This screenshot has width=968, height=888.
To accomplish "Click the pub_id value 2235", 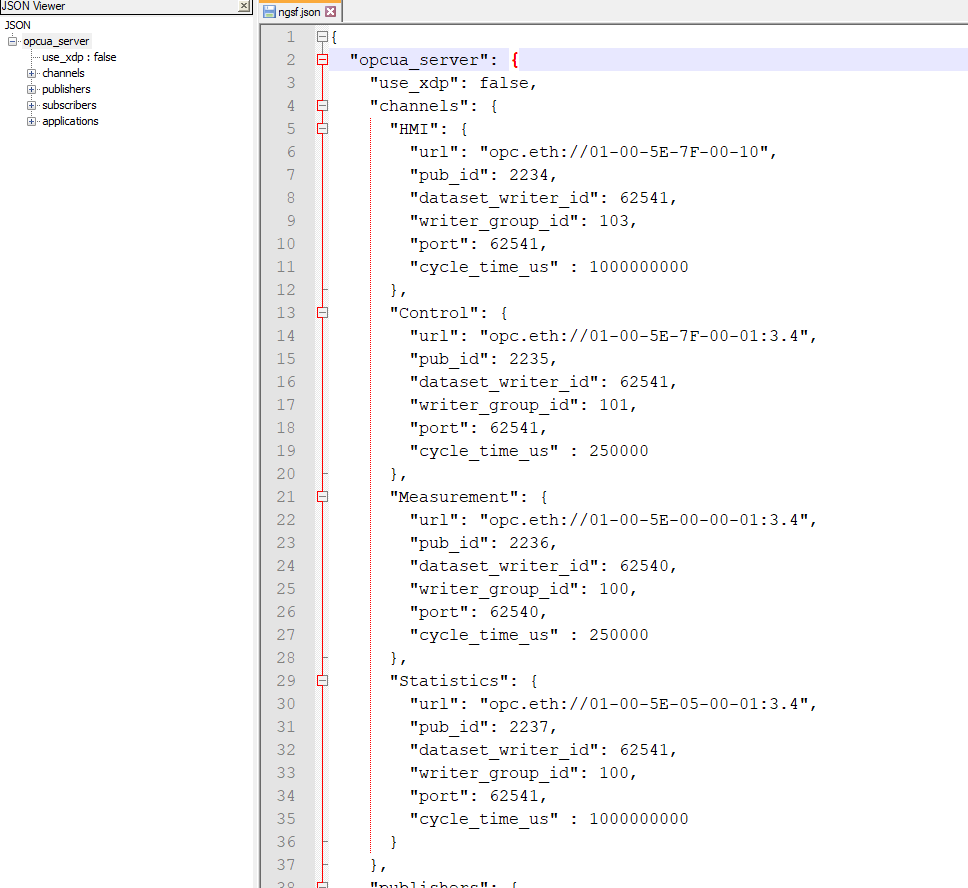I will [528, 359].
